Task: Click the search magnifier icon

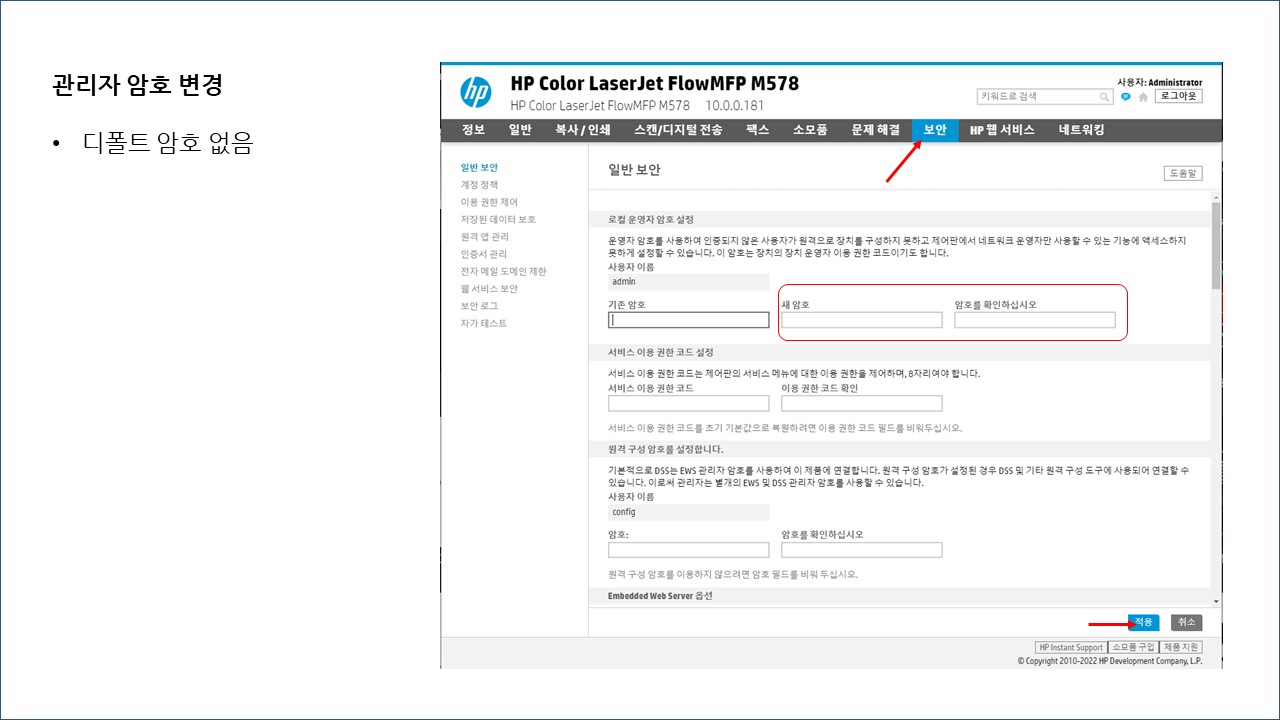Action: pos(1105,97)
